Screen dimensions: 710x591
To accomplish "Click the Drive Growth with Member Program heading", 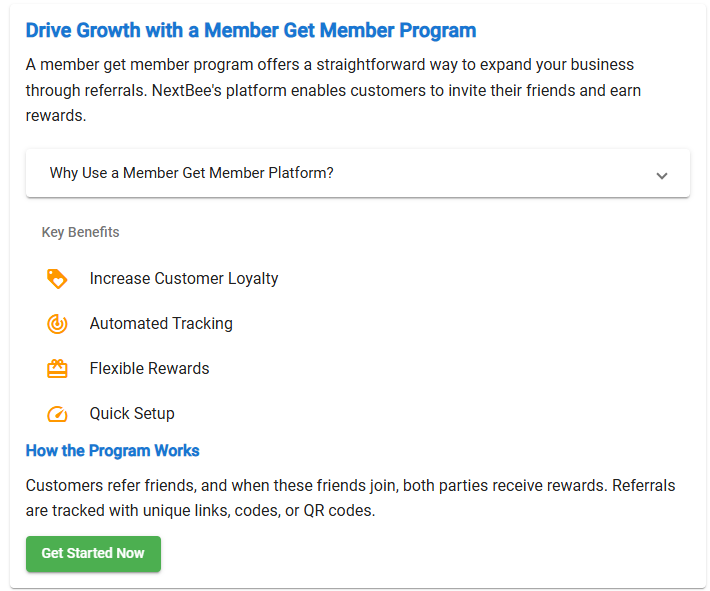I will point(251,31).
